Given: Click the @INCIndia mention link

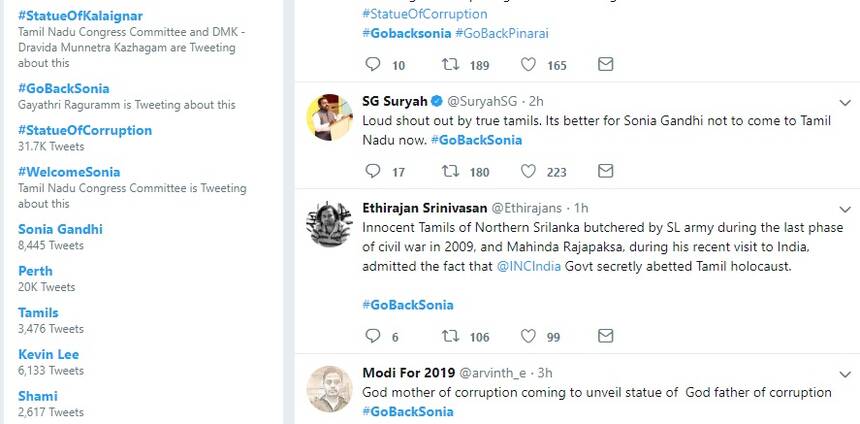Looking at the screenshot, I should coord(535,266).
